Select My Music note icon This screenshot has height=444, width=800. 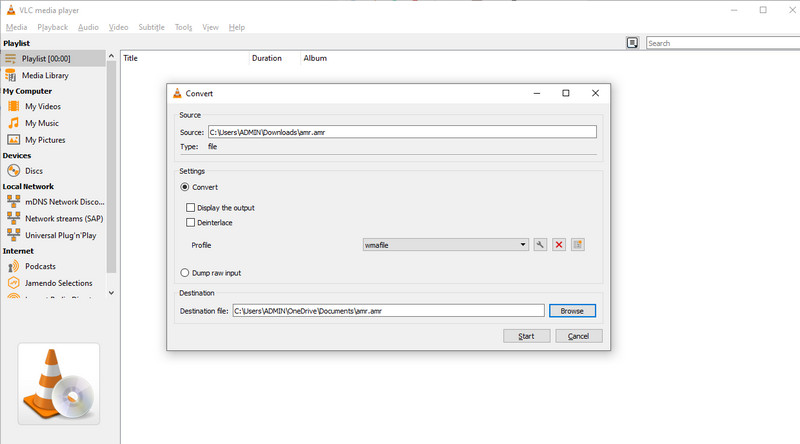click(x=14, y=123)
